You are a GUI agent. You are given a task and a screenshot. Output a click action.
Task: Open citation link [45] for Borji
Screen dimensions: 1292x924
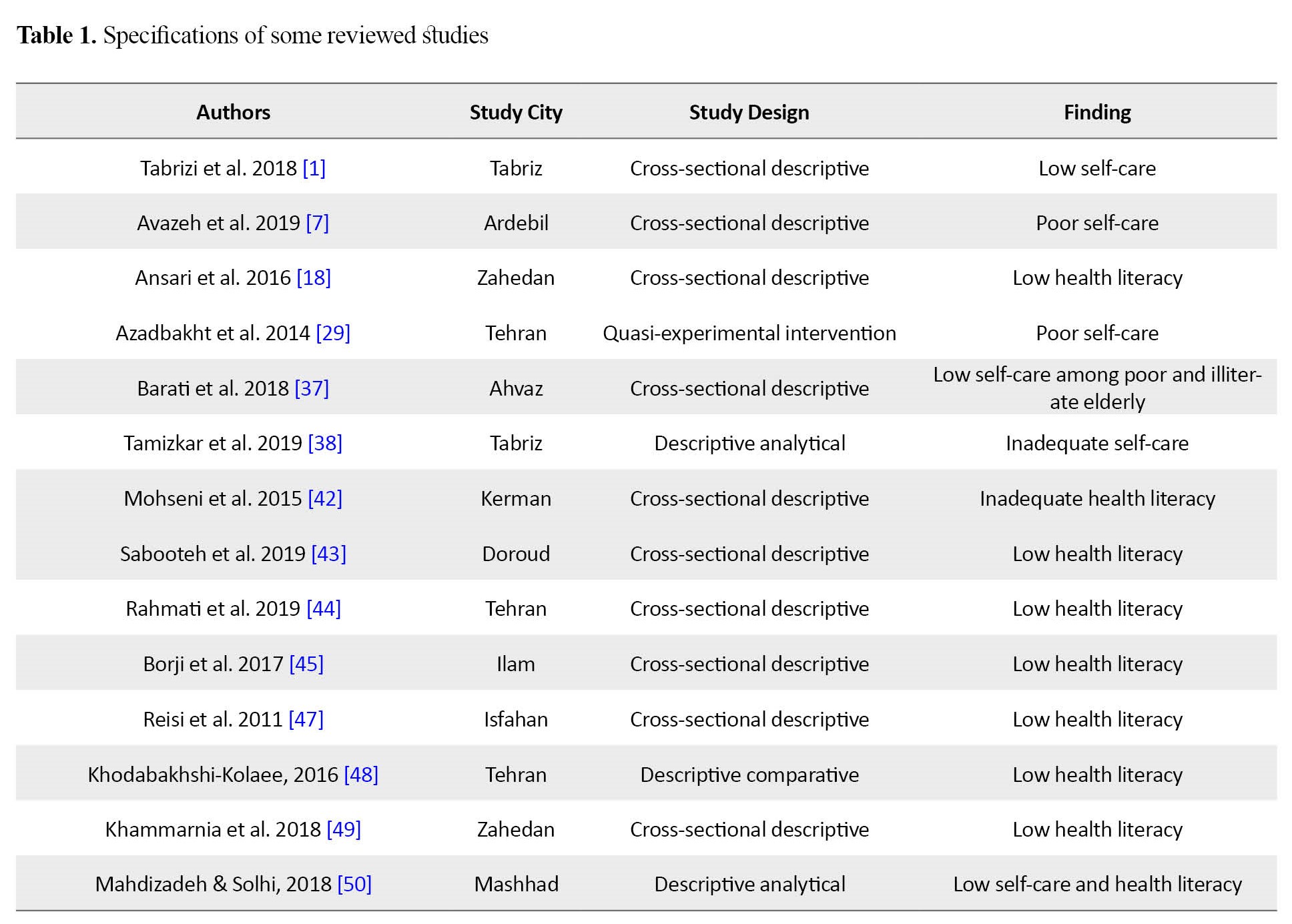click(x=306, y=664)
